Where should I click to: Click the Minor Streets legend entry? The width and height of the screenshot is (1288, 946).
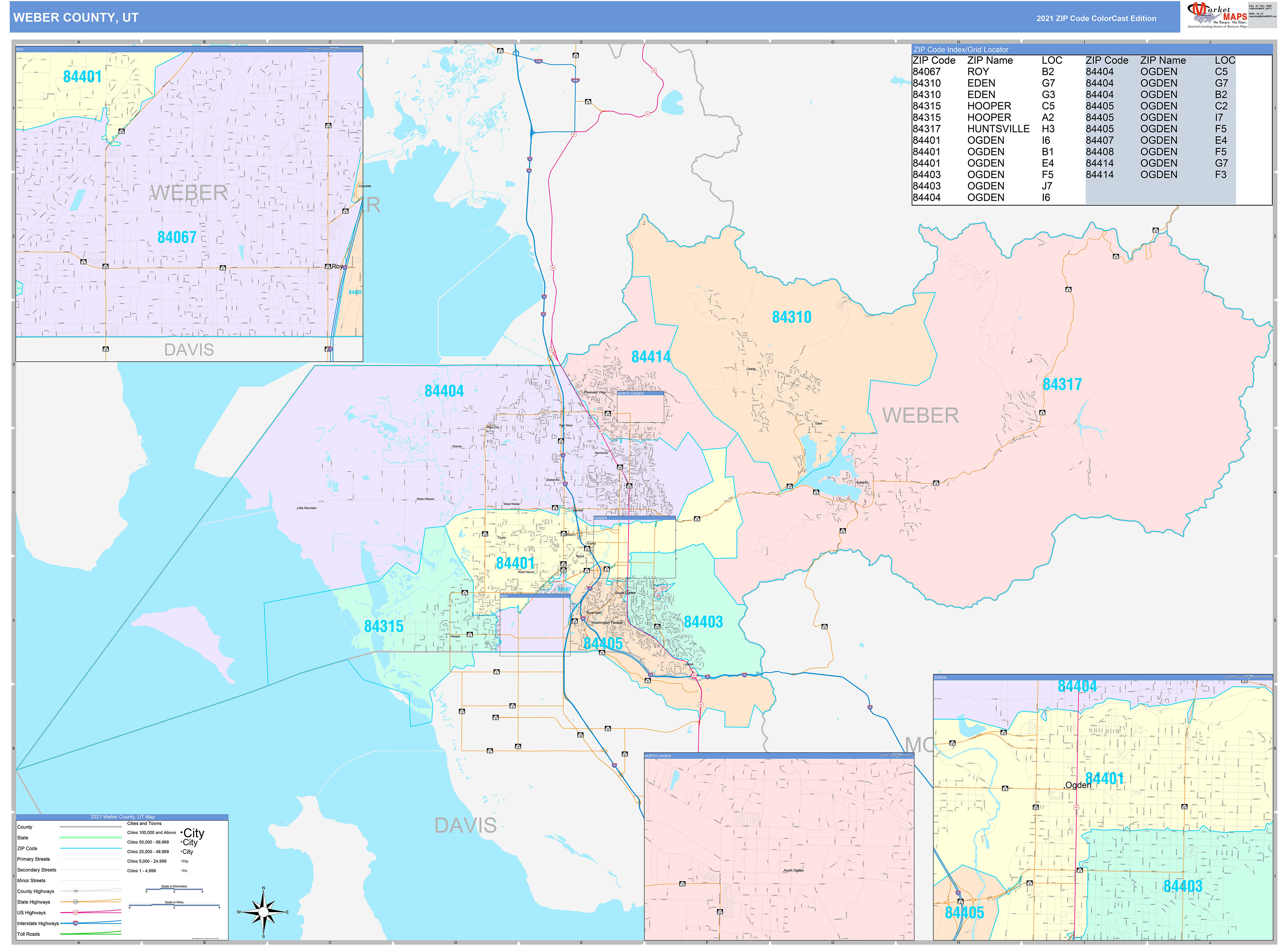pyautogui.click(x=31, y=881)
